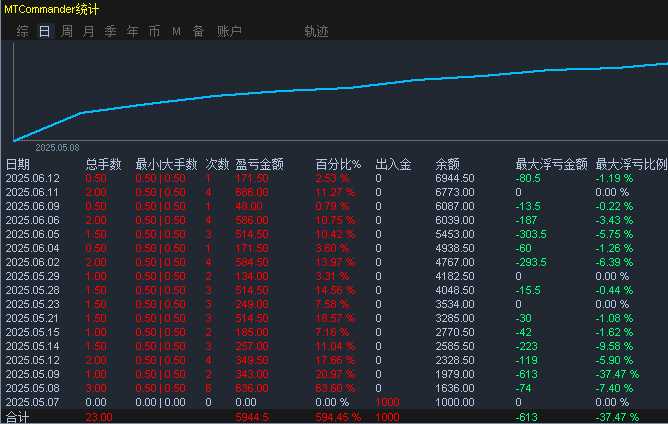
Task: Click the 合计 total row label
Action: coord(17,417)
